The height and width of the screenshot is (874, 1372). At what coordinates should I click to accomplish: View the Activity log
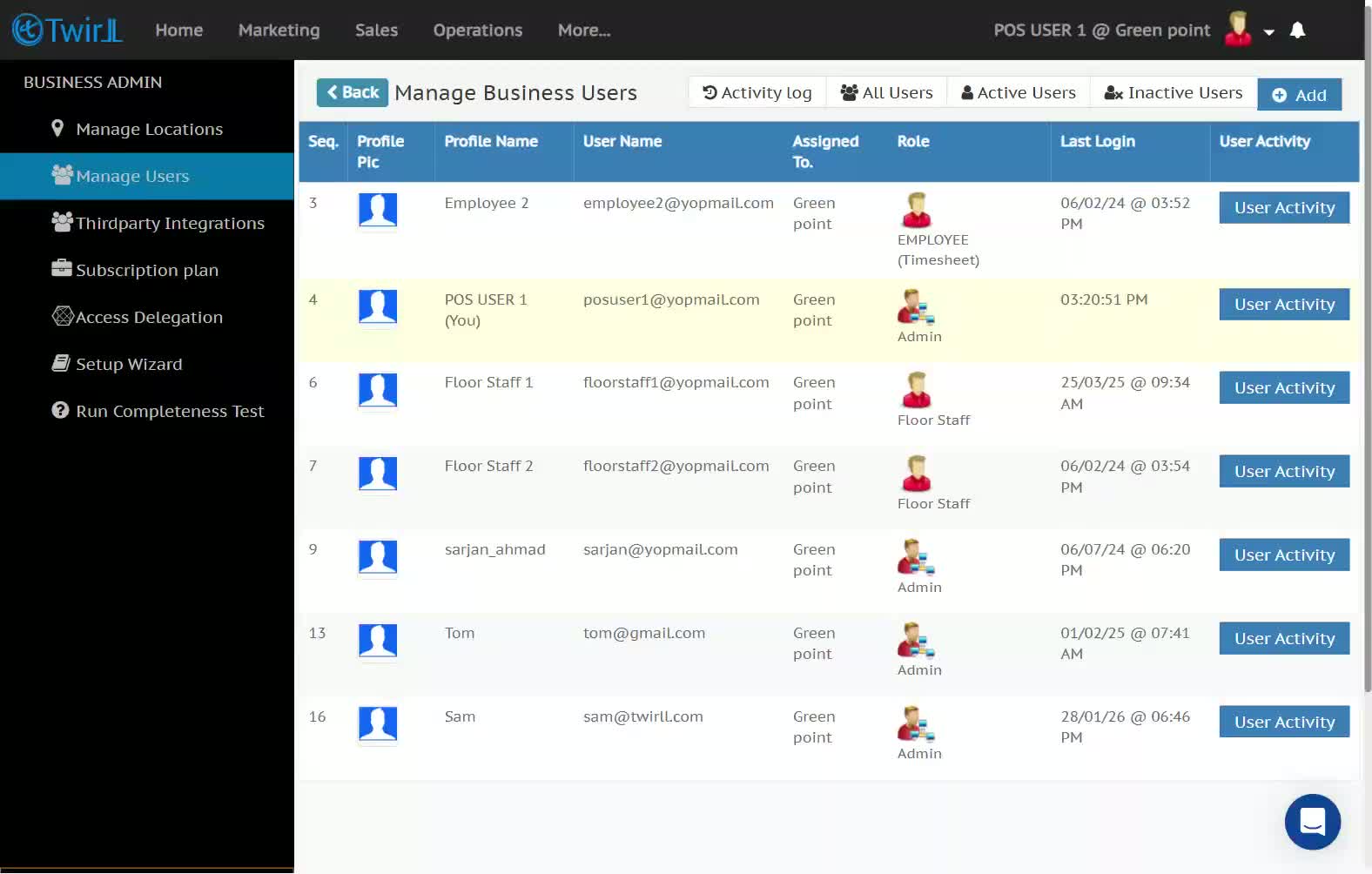757,92
